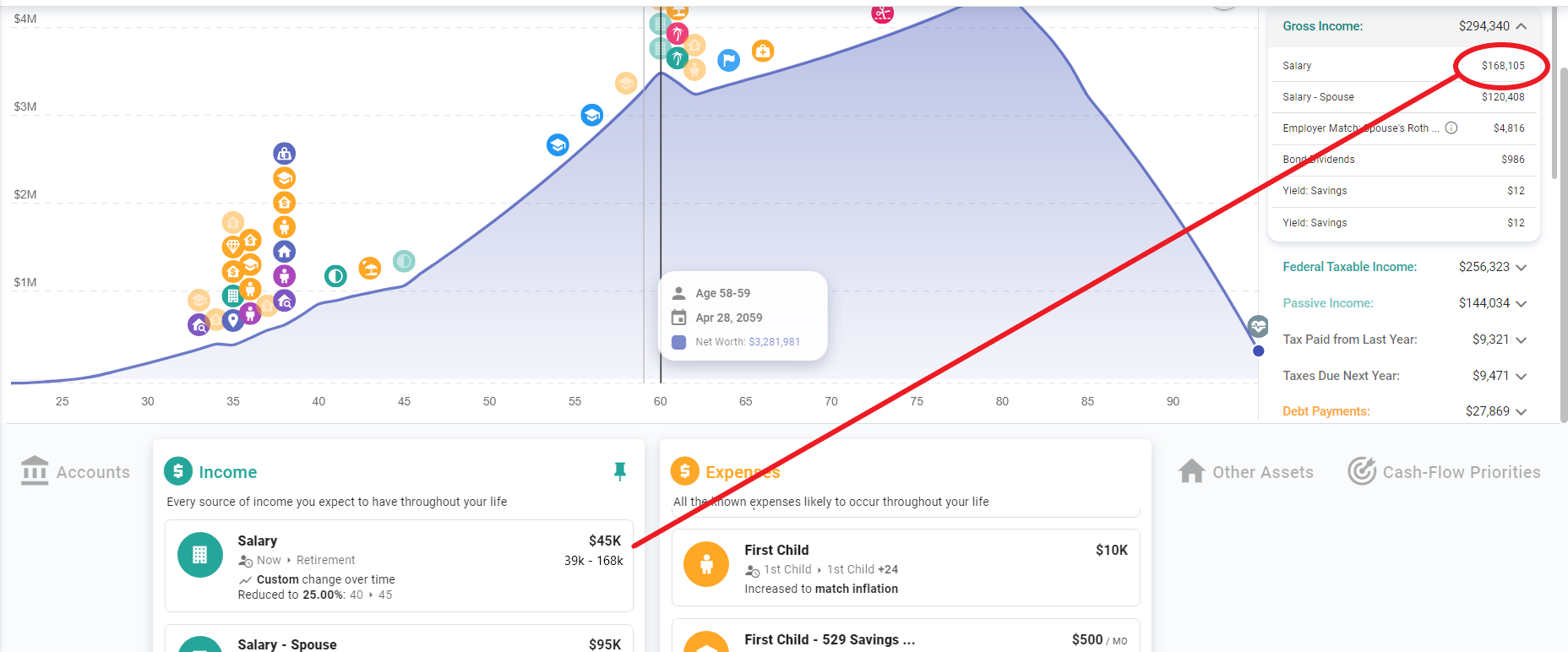Viewport: 1568px width, 652px height.
Task: Open the Accounts tab
Action: tap(75, 472)
